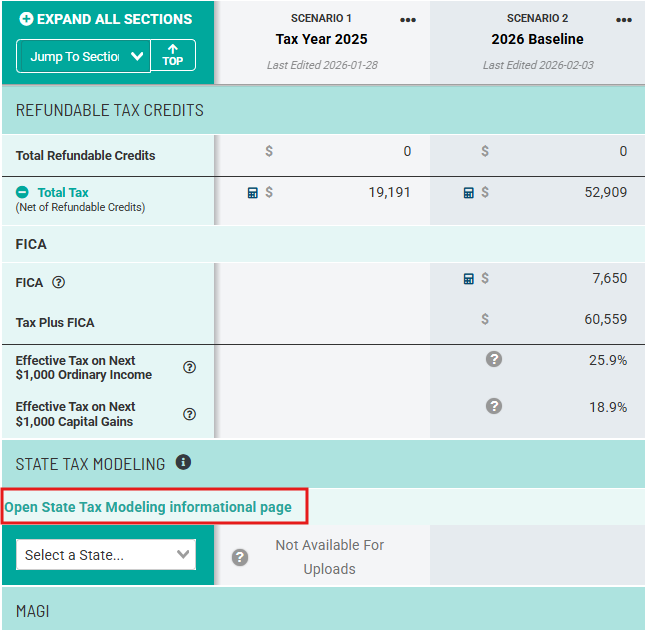
Task: Click calculator icon for Scenario 1 Total Tax
Action: pyautogui.click(x=252, y=192)
